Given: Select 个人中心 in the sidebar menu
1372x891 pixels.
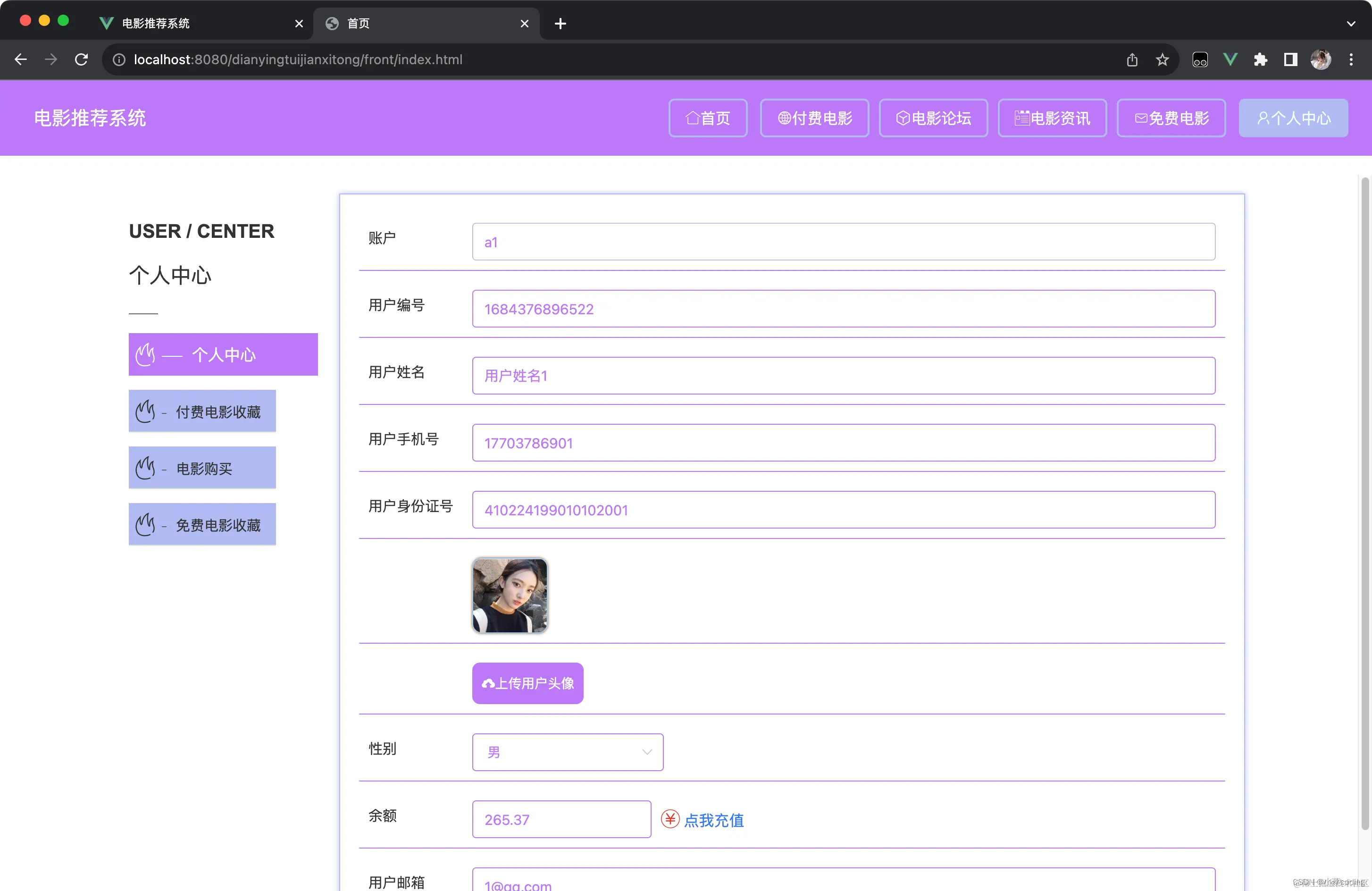Looking at the screenshot, I should click(x=223, y=354).
